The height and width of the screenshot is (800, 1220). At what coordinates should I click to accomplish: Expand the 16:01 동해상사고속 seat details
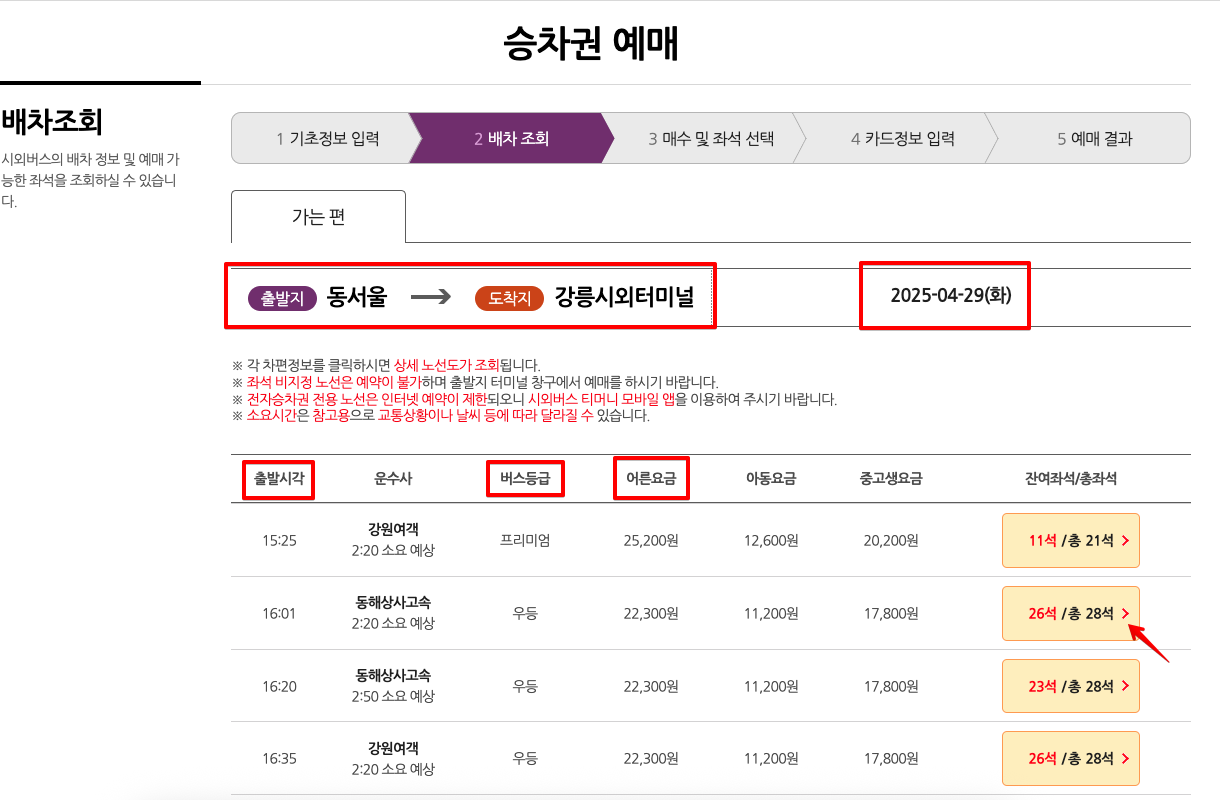[x=1070, y=613]
